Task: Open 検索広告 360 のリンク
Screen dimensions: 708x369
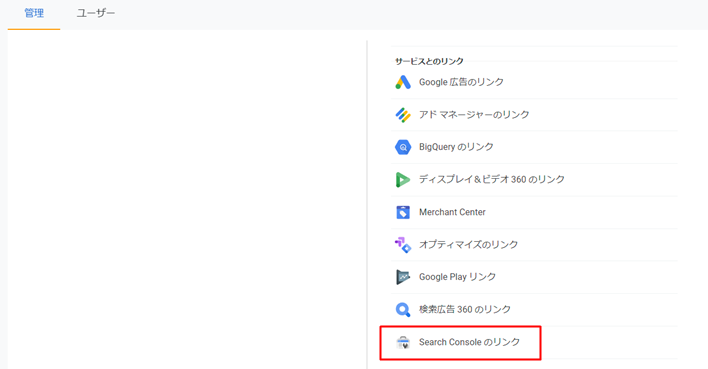Action: 465,309
